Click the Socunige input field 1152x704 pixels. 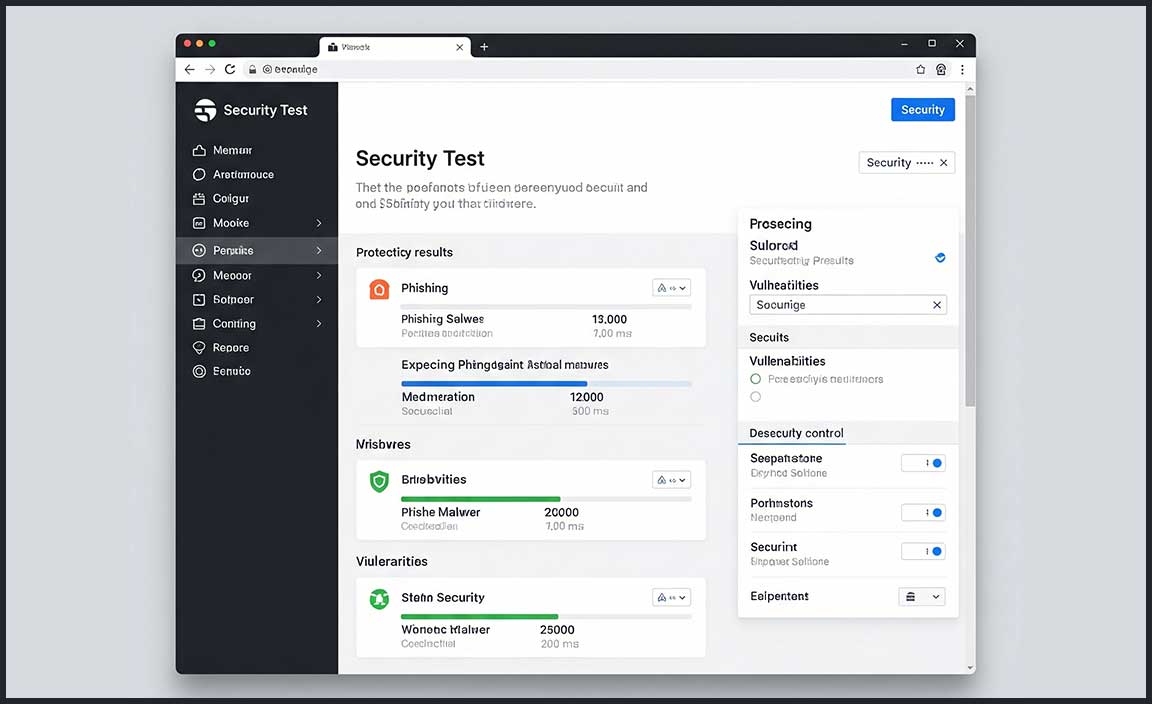pyautogui.click(x=840, y=305)
